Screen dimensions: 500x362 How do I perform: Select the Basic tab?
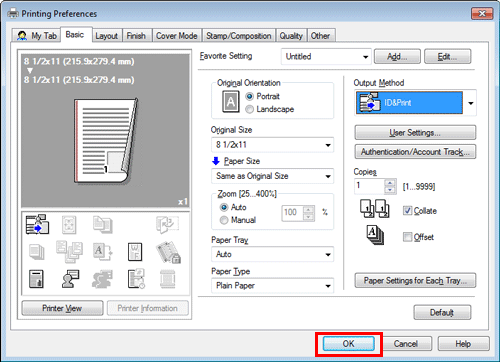tap(75, 35)
